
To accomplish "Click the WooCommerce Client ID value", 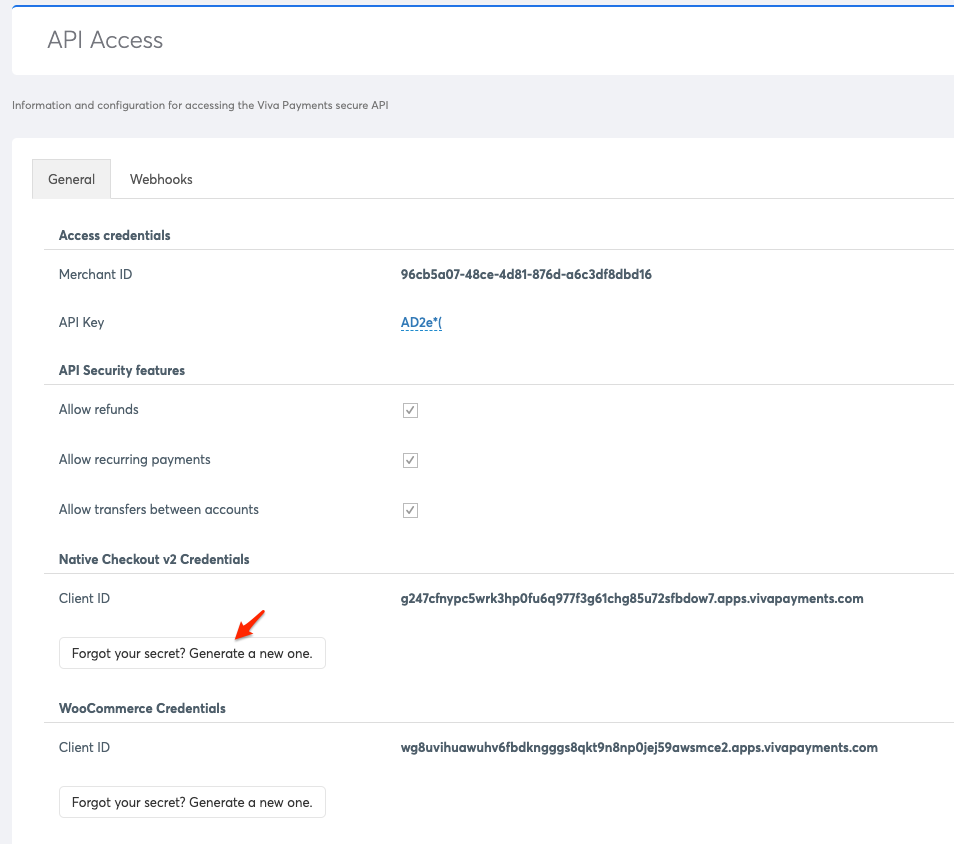I will coord(637,747).
